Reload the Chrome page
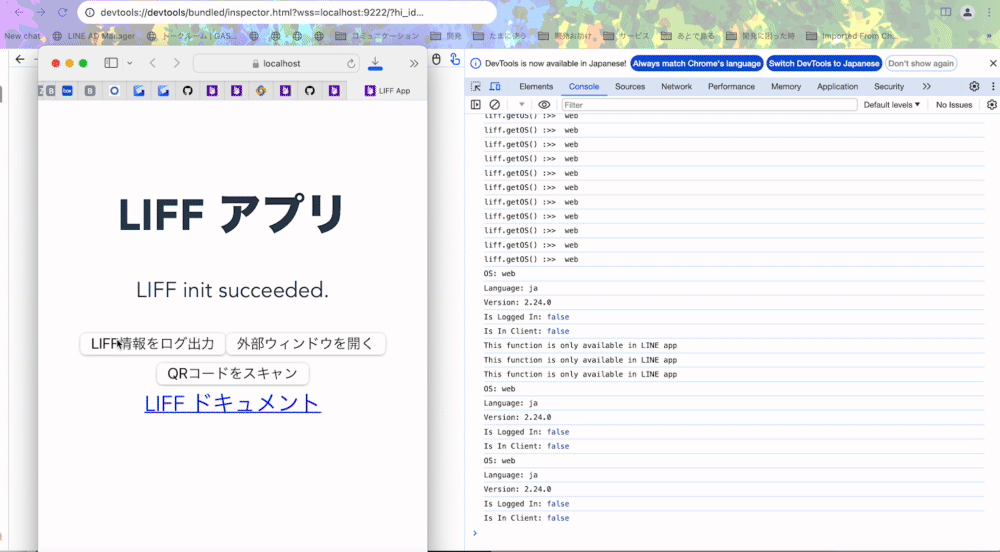This screenshot has height=552, width=1000. coord(62,12)
